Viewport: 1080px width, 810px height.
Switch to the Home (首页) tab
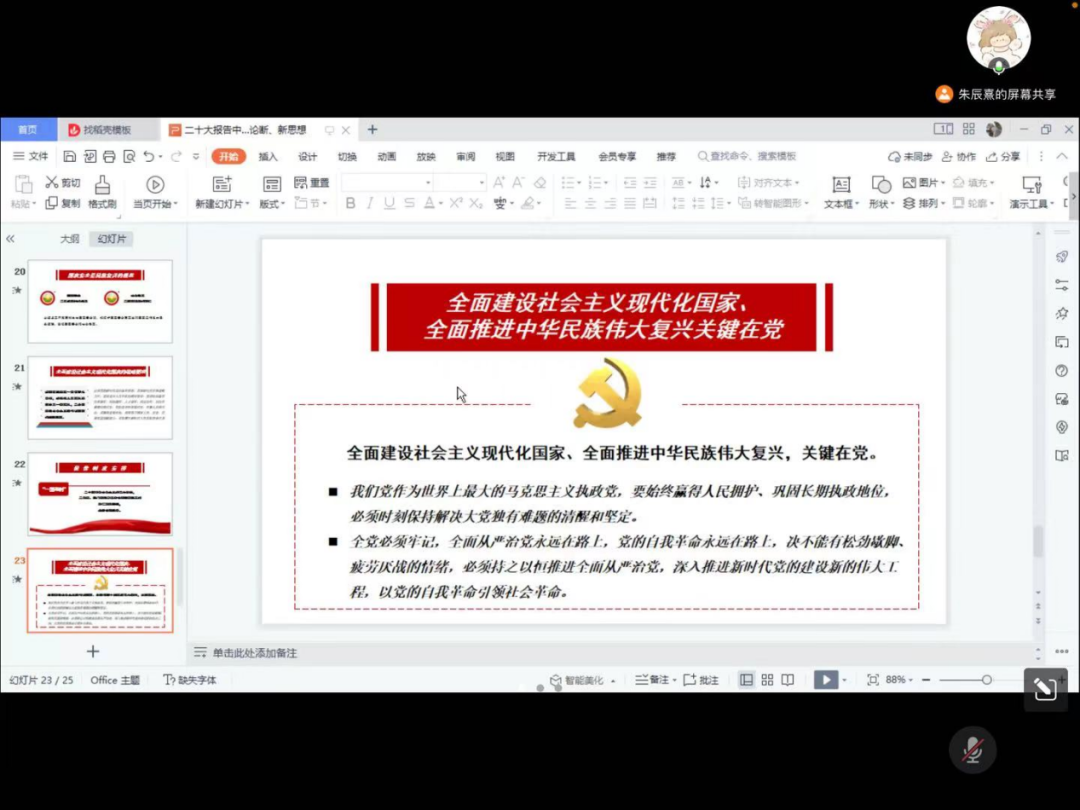(x=28, y=129)
